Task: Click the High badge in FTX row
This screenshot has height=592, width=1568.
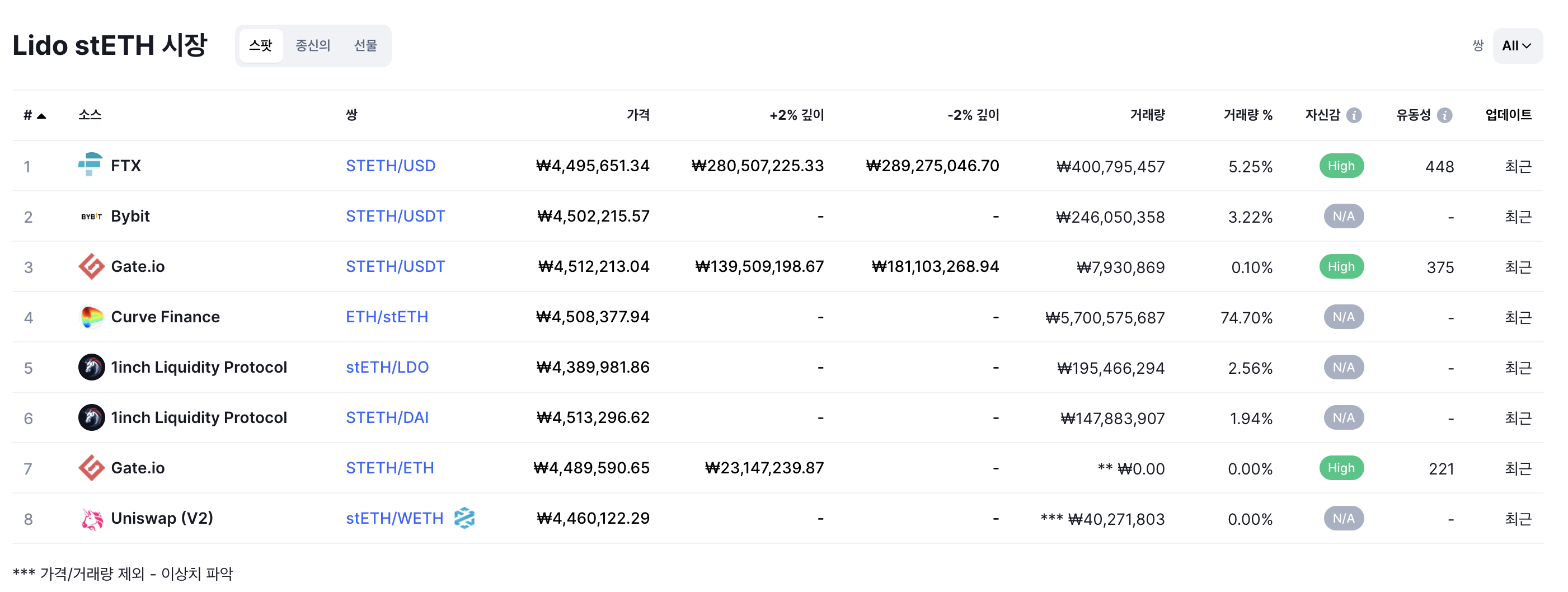Action: point(1341,166)
